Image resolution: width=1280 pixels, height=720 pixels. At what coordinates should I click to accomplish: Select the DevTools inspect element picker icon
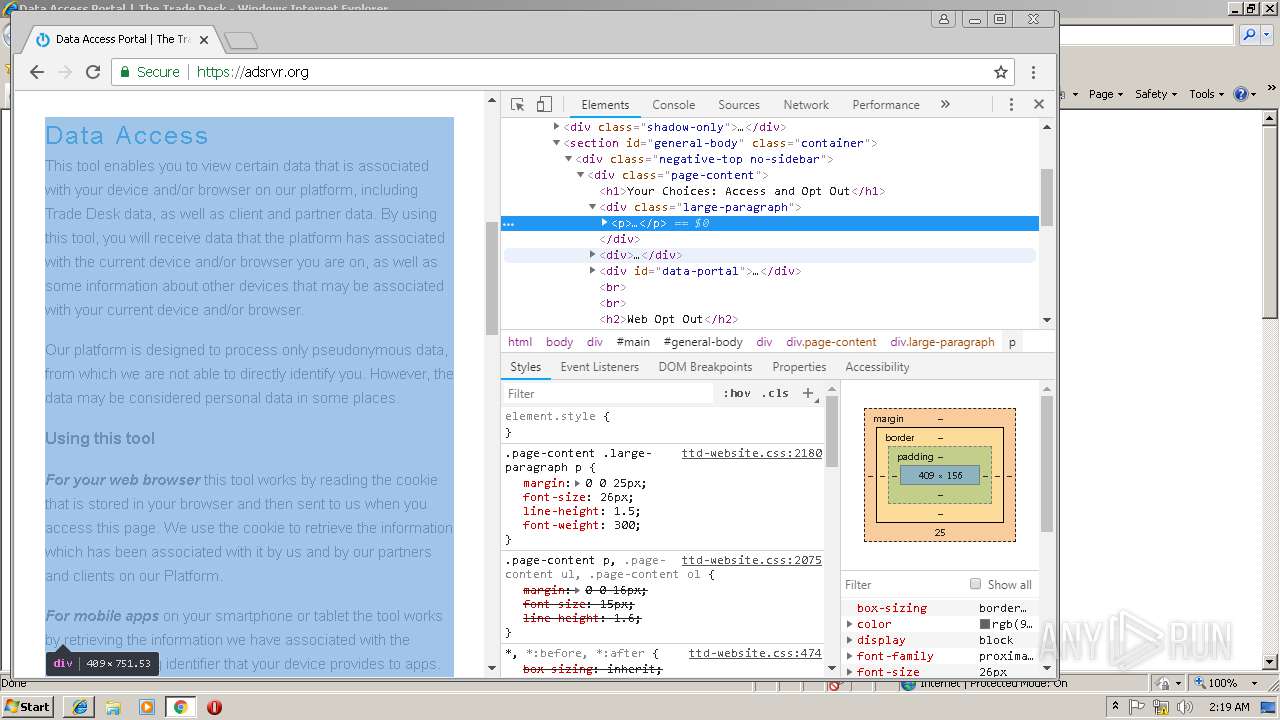click(517, 104)
